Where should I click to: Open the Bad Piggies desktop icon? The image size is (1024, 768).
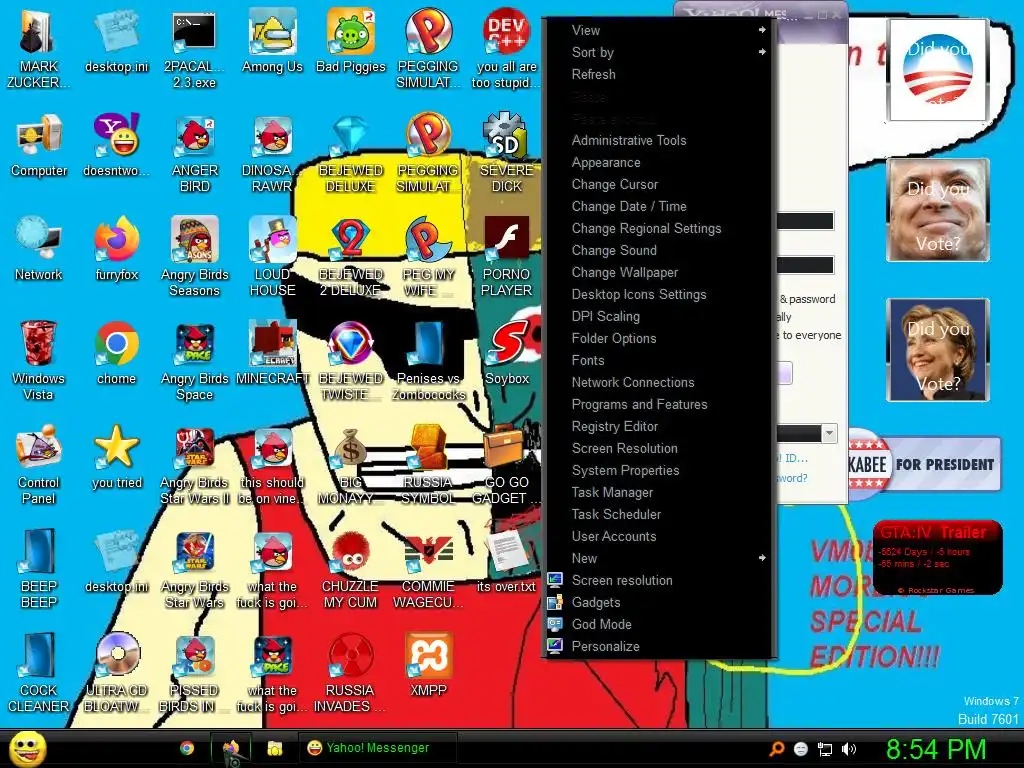tap(351, 40)
